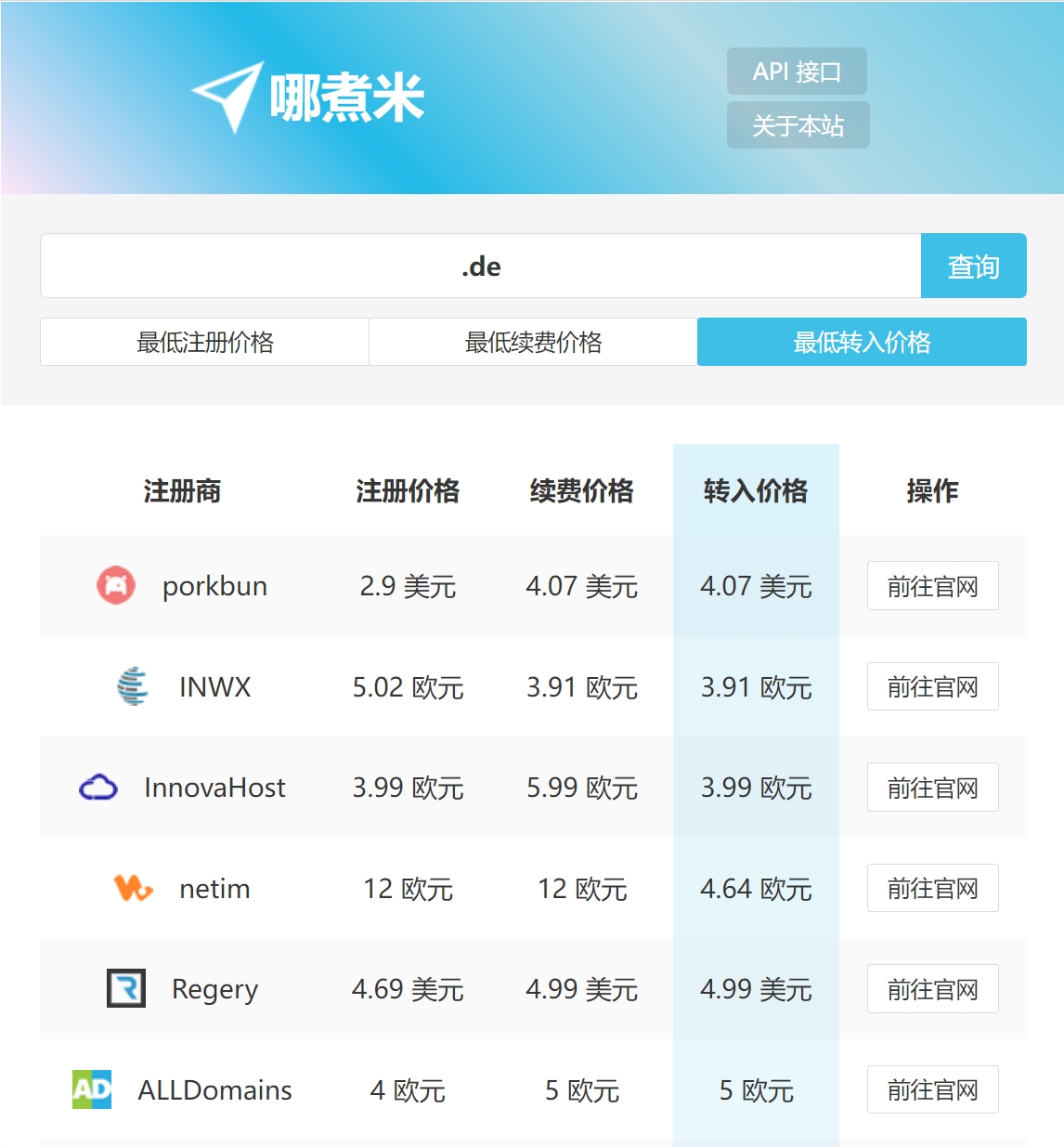This screenshot has height=1147, width=1064.
Task: Click the netim orange logo icon
Action: 133,889
